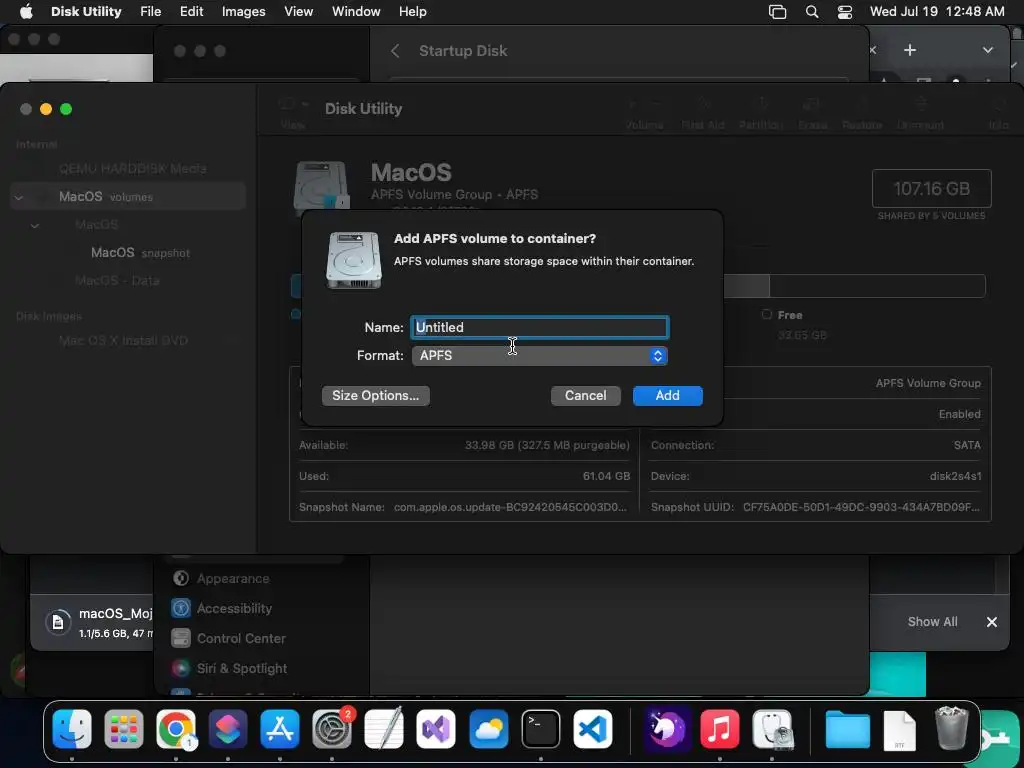This screenshot has width=1024, height=768.
Task: Open the View menu in the menu bar
Action: coord(298,11)
